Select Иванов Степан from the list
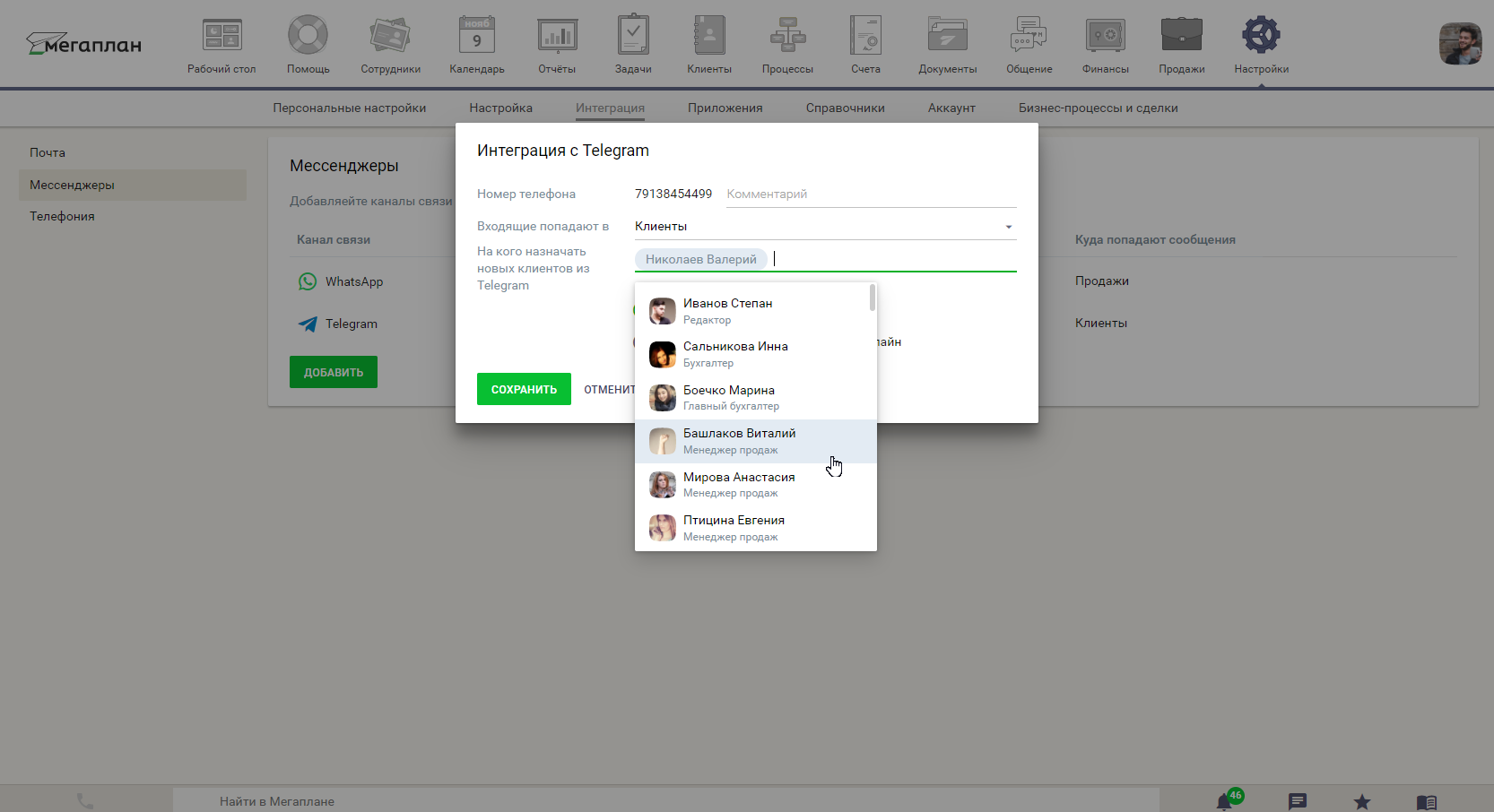 point(751,311)
